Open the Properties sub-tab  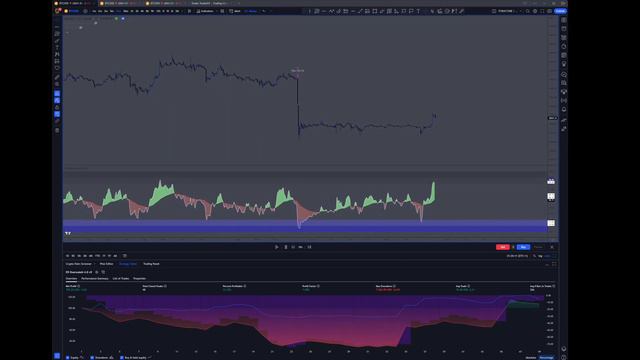pos(139,278)
